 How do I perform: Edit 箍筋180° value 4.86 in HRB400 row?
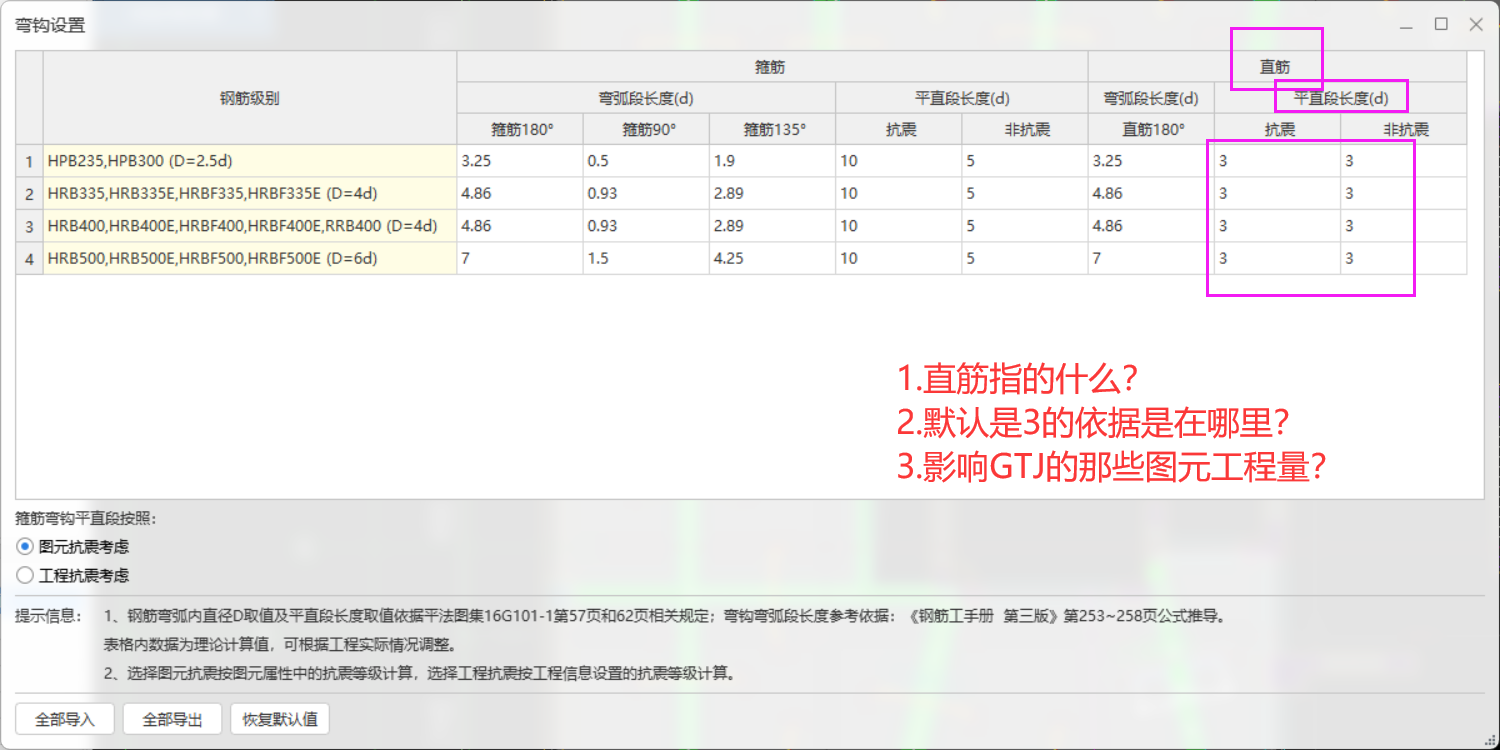[520, 226]
